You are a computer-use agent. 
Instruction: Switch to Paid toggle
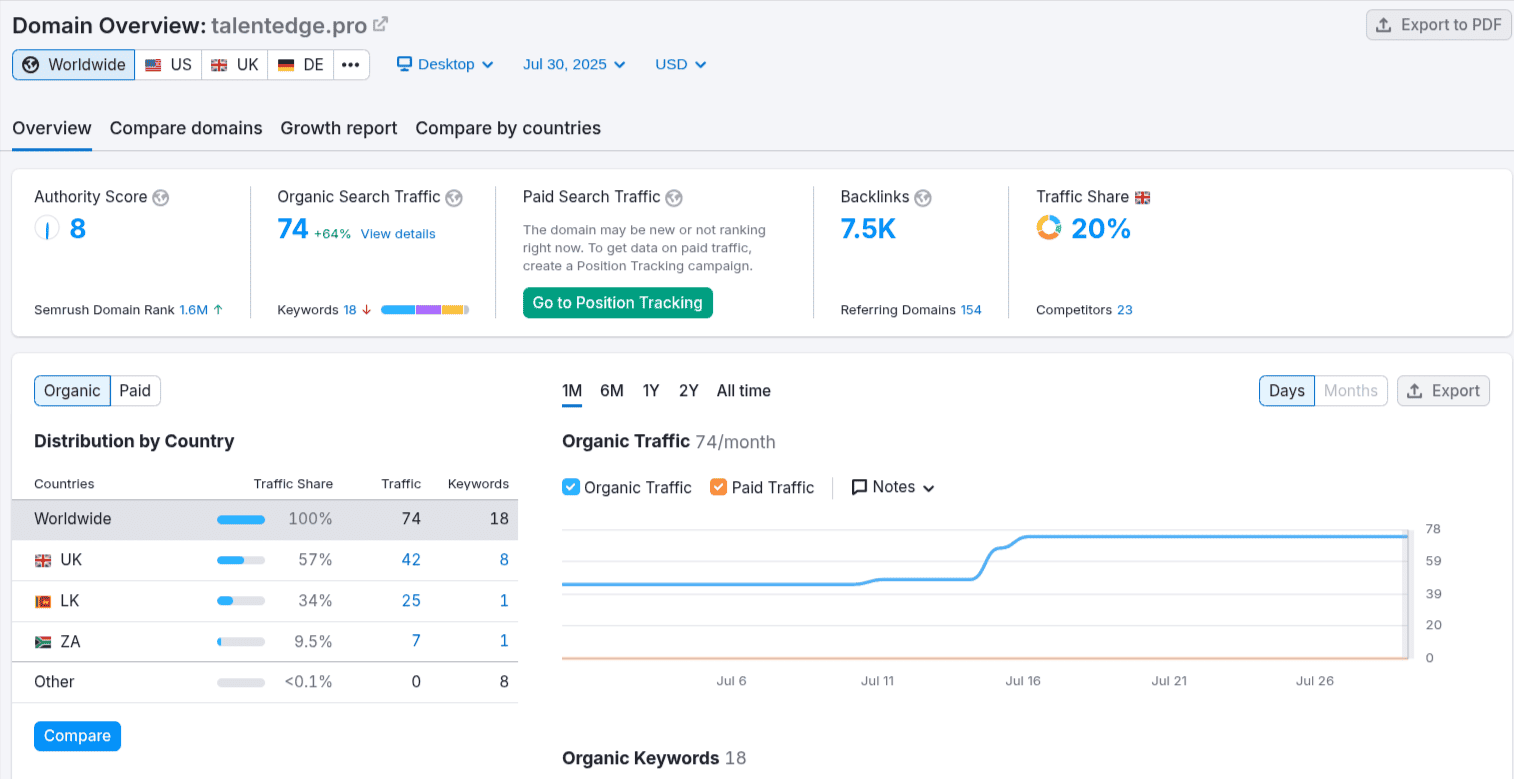coord(135,391)
